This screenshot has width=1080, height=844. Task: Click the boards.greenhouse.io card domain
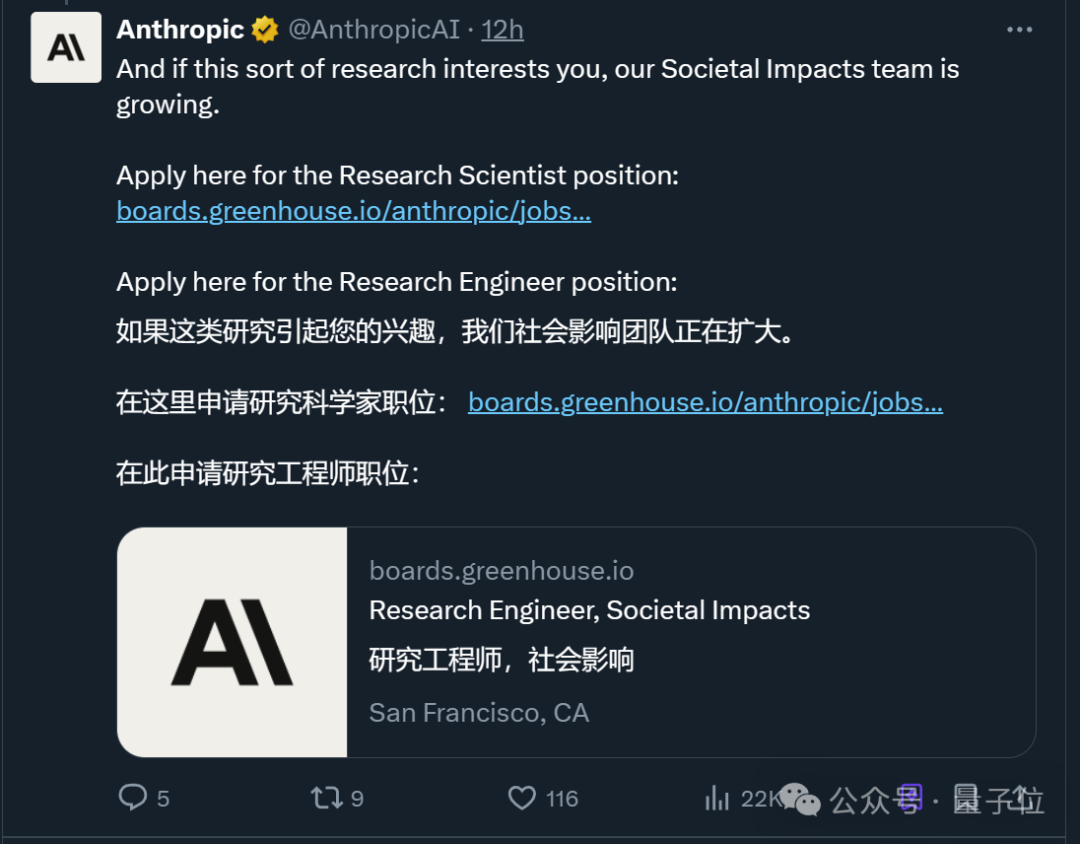(x=501, y=570)
